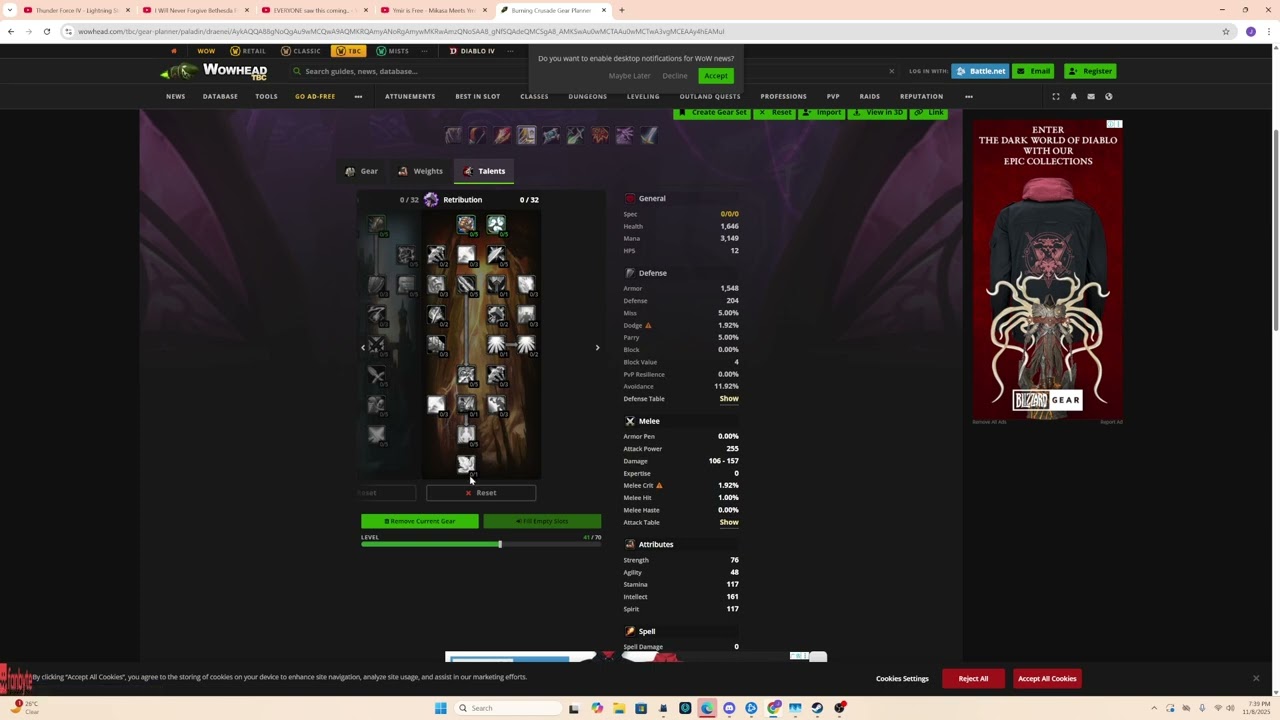Screen dimensions: 1280x720
Task: Click the Wowhead home icon in top strip
Action: (x=173, y=51)
